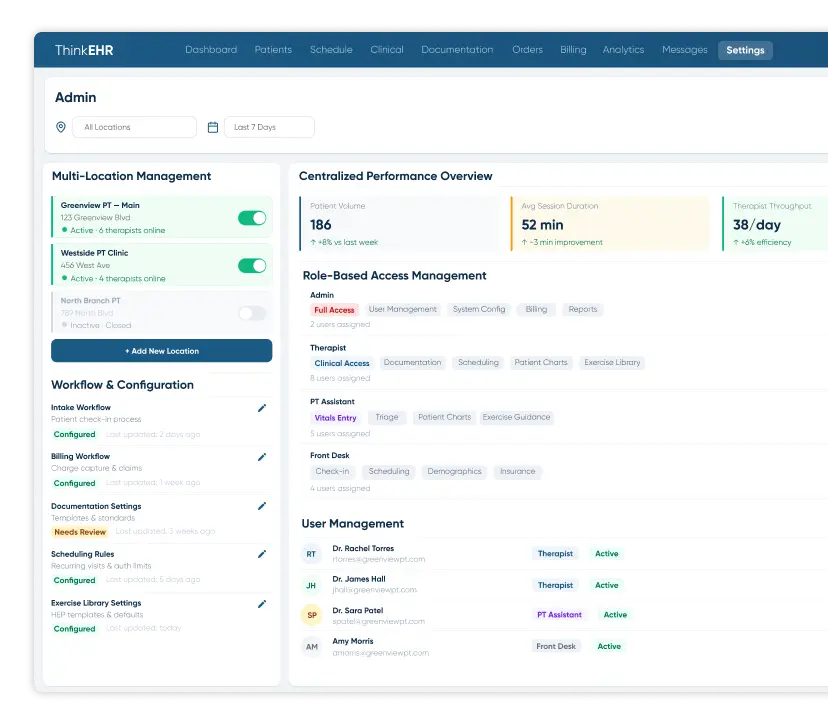
Task: Click the Full Access tag under Admin
Action: (x=334, y=310)
